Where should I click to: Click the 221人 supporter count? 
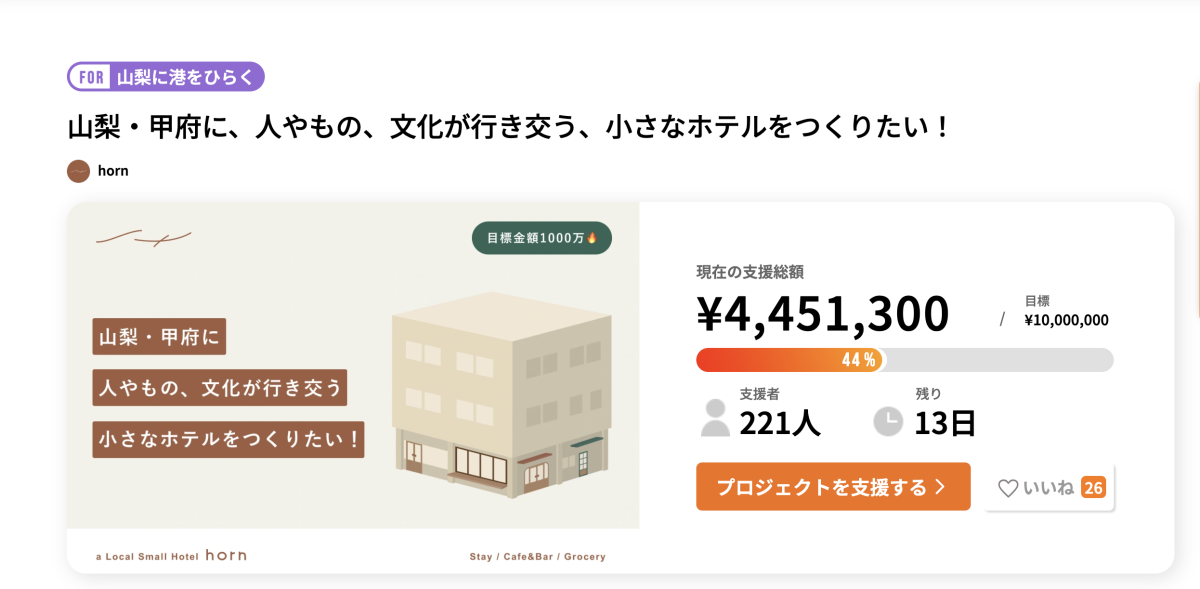coord(780,423)
